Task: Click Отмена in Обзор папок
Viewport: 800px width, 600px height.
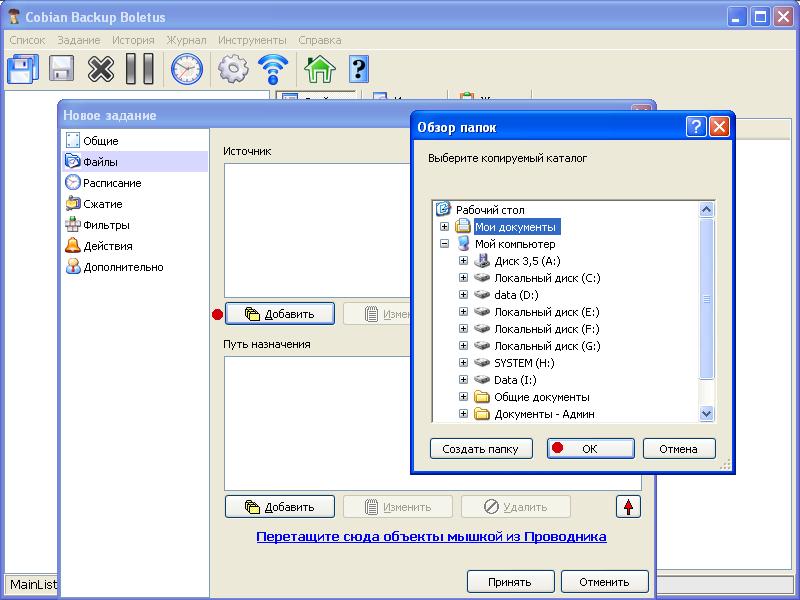Action: [x=679, y=449]
